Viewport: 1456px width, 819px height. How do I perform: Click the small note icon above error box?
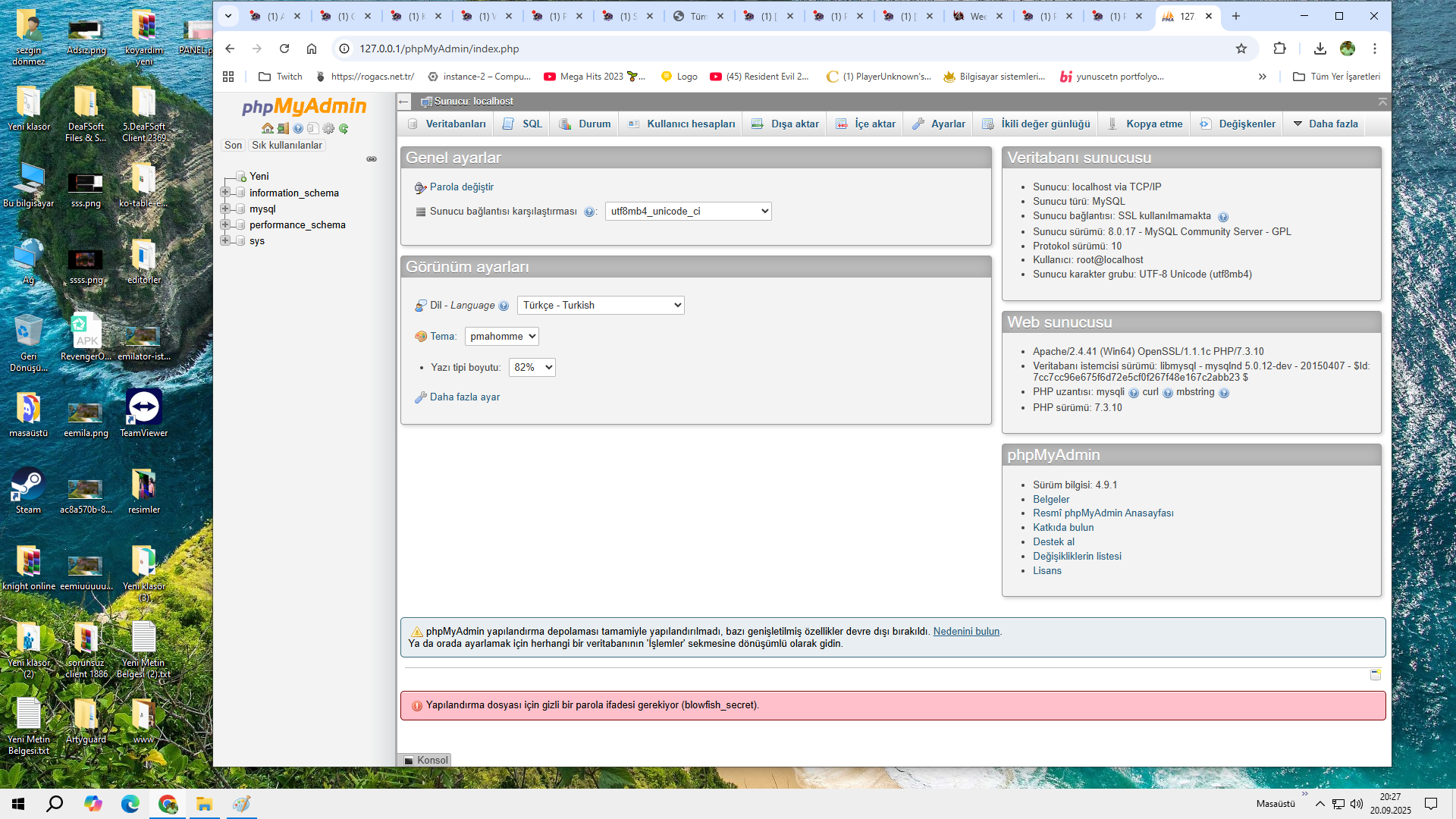(x=1376, y=675)
